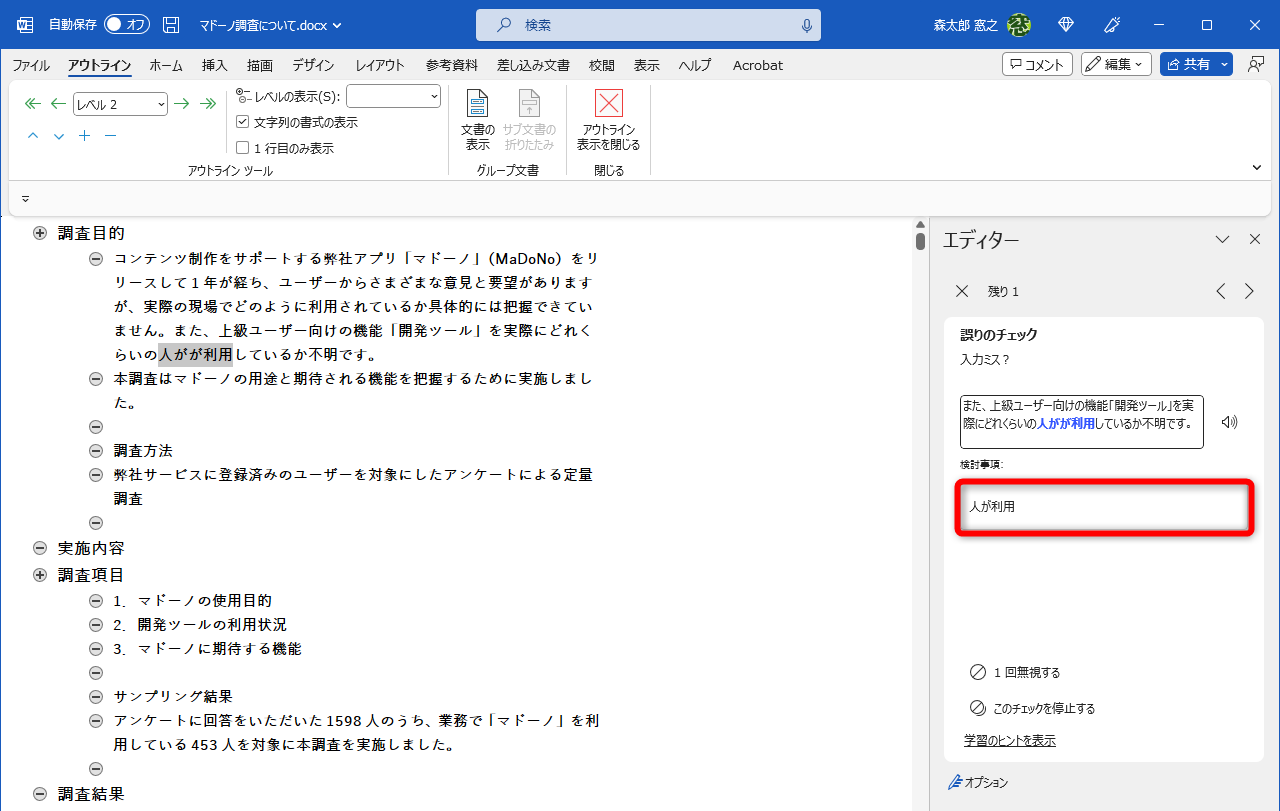1280x811 pixels.
Task: Click the microphone icon in the search bar
Action: tap(806, 25)
